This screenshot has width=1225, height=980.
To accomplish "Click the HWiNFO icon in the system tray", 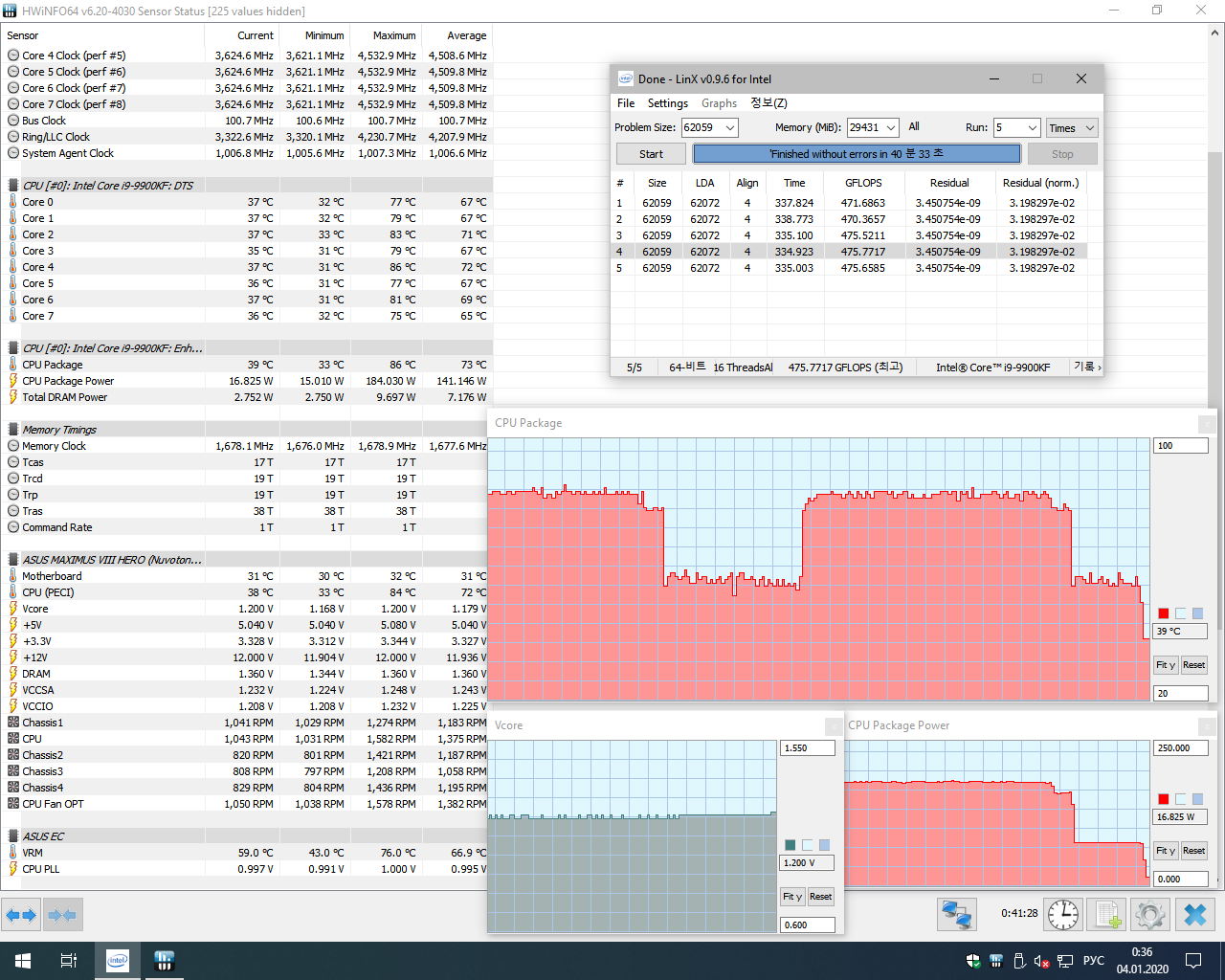I will point(996,961).
